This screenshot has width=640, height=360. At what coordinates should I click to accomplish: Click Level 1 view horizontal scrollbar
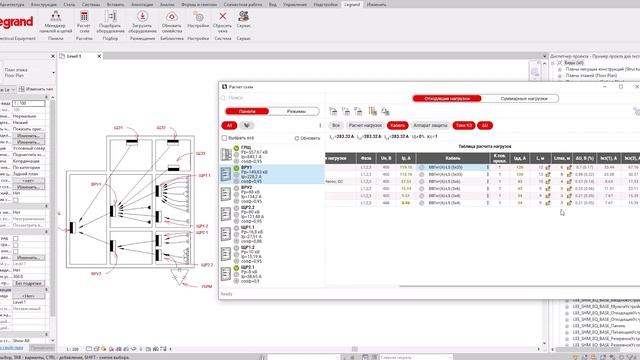click(354, 349)
